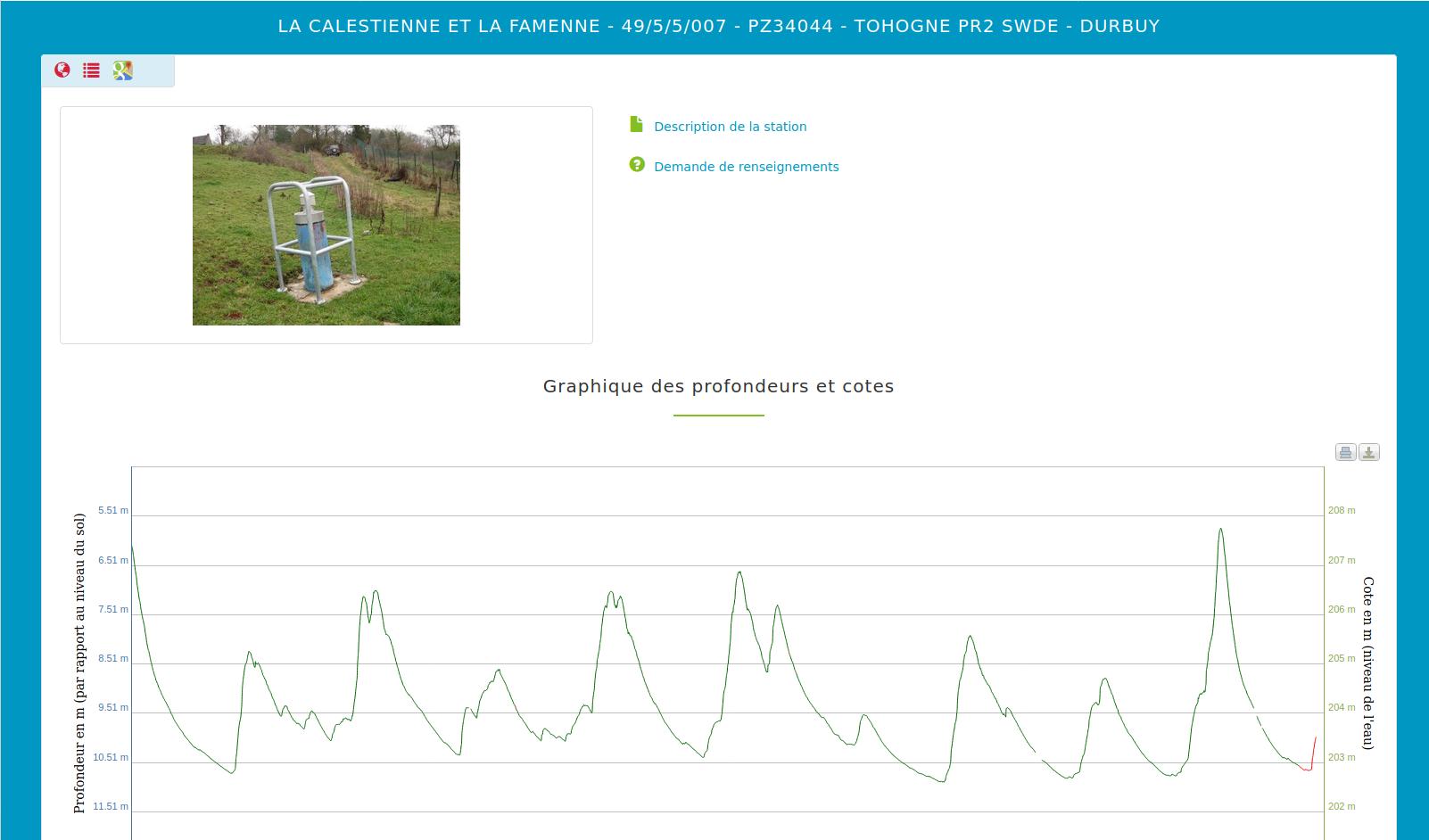This screenshot has width=1429, height=840.
Task: Click the 8.51 m depth axis label
Action: 113,658
